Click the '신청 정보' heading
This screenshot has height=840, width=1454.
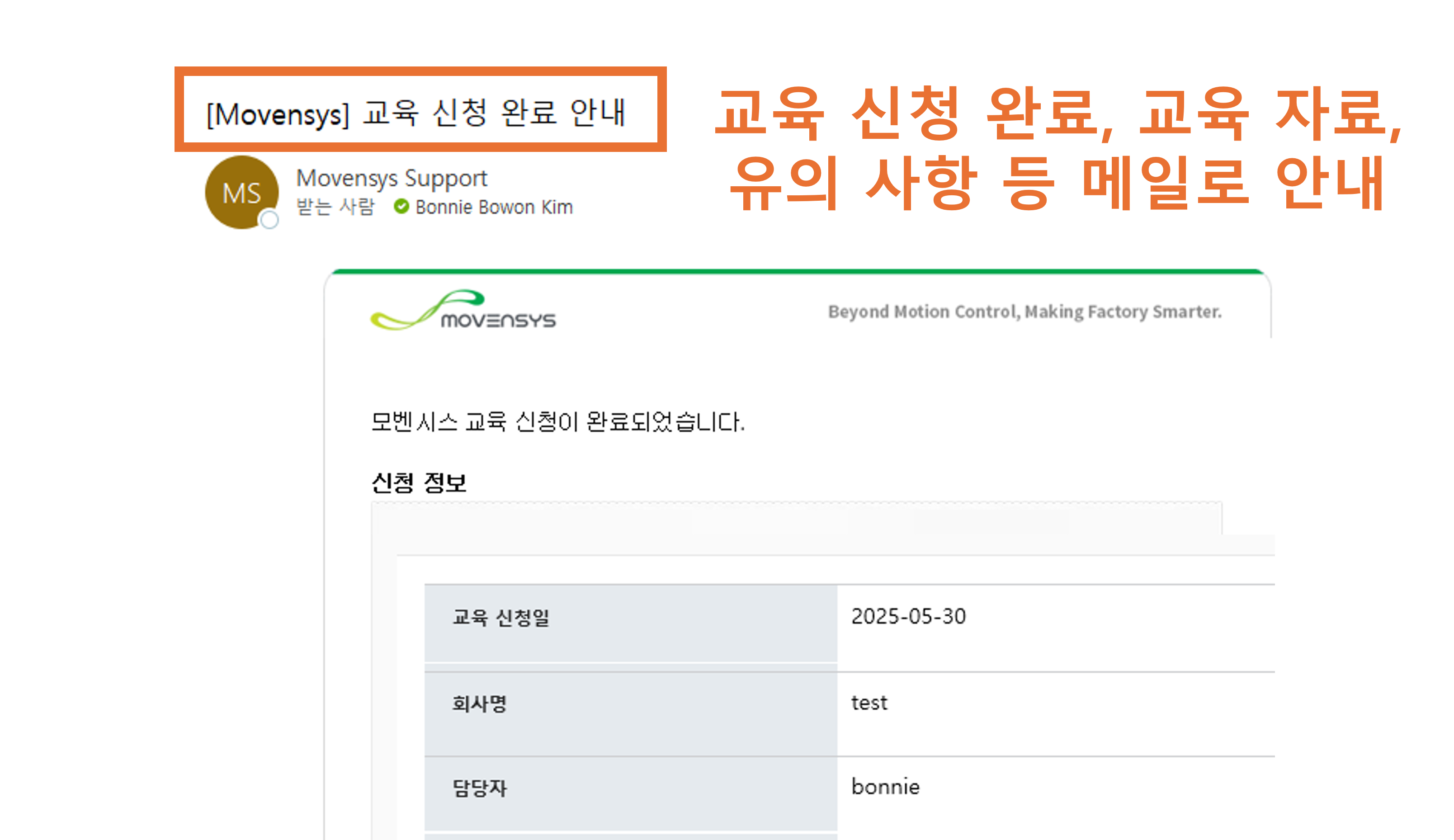coord(419,482)
